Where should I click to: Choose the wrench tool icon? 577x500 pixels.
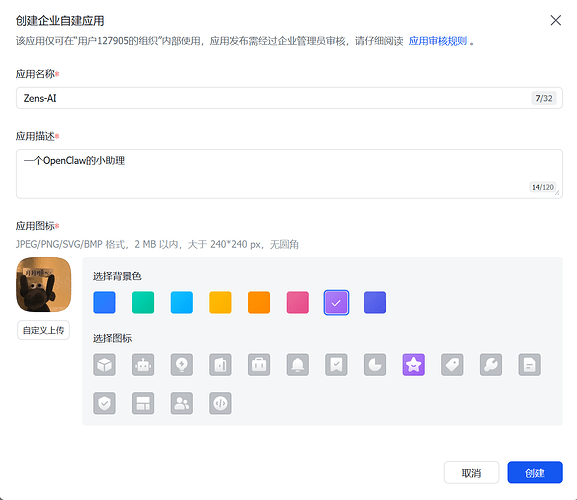click(x=491, y=365)
